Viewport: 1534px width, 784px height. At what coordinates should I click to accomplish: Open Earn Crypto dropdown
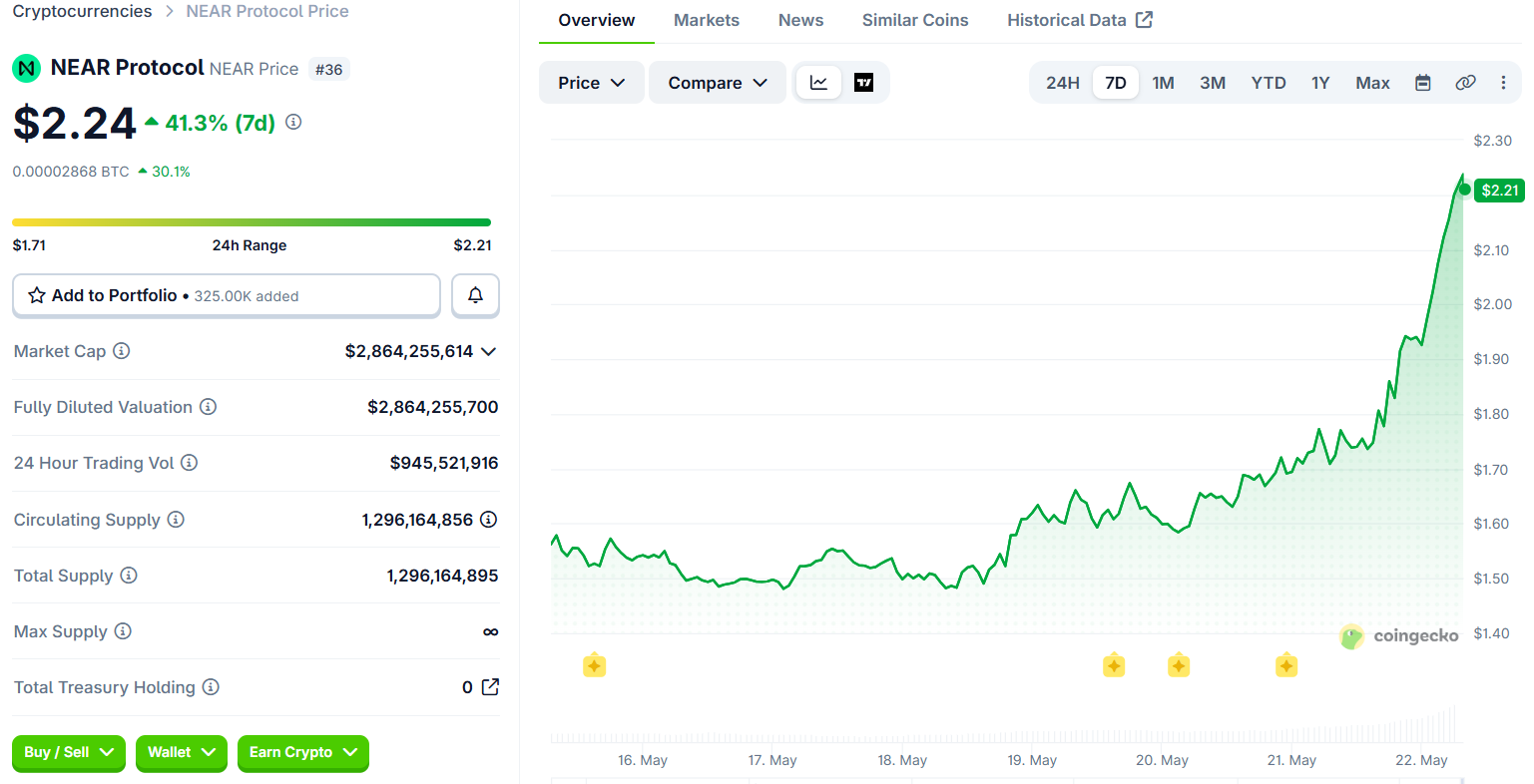tap(303, 753)
